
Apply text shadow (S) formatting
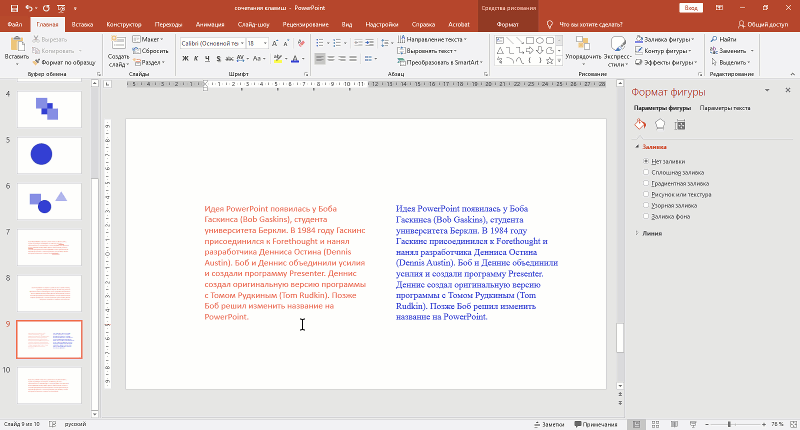(218, 59)
